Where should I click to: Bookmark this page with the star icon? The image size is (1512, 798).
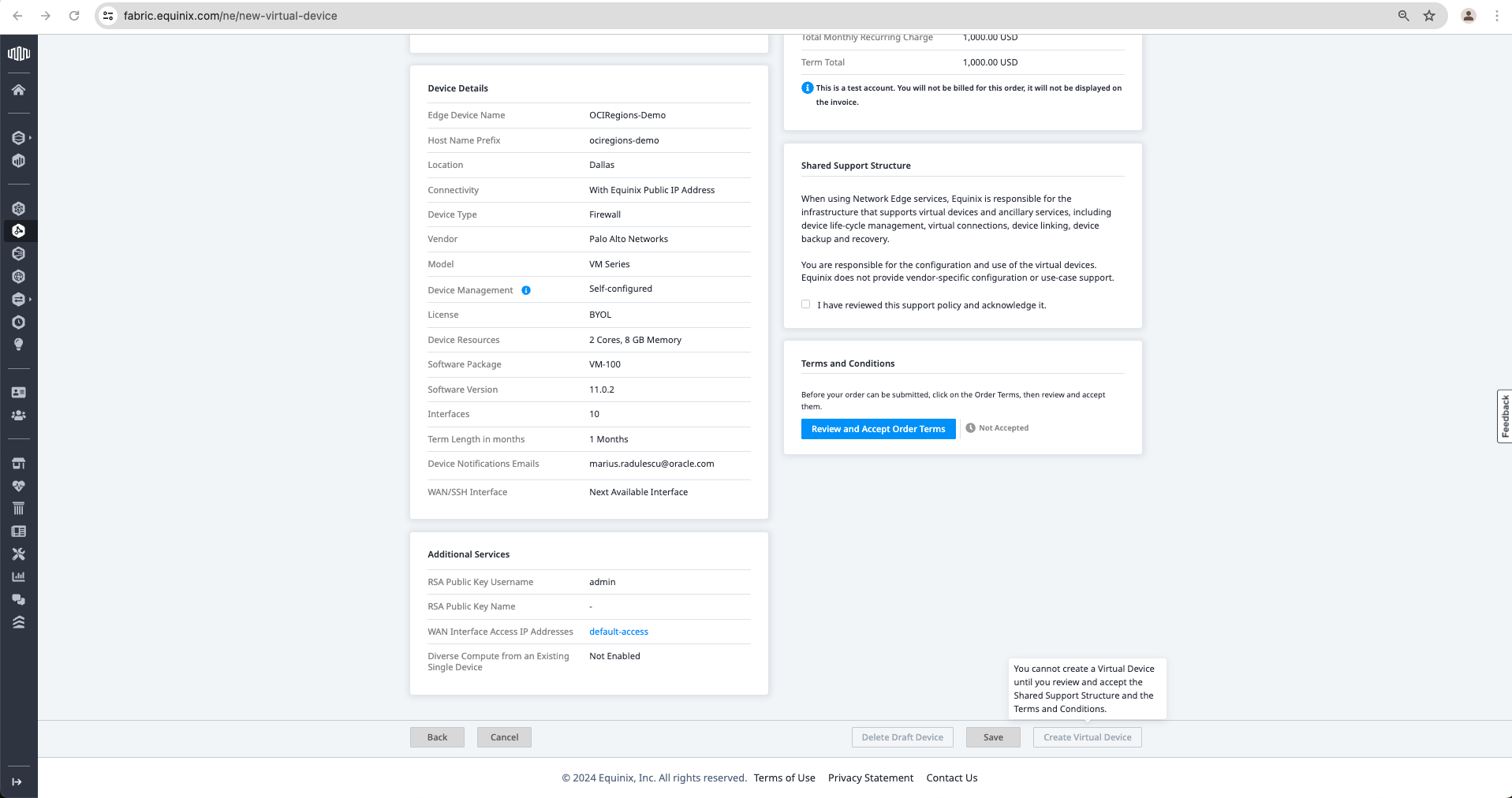click(x=1429, y=16)
